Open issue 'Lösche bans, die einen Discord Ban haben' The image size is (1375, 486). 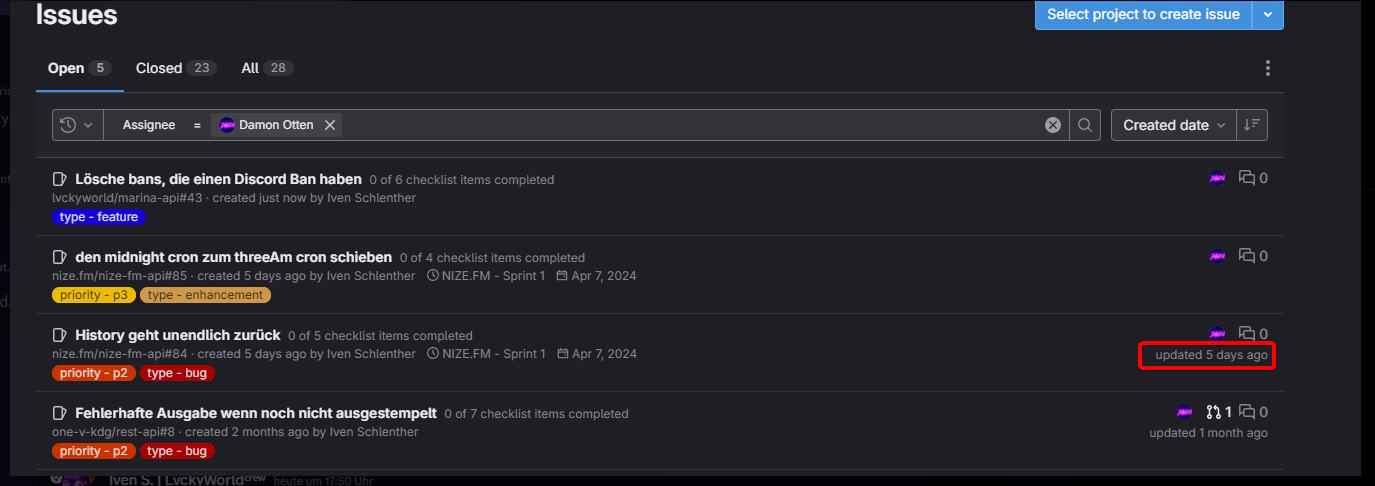pyautogui.click(x=218, y=179)
